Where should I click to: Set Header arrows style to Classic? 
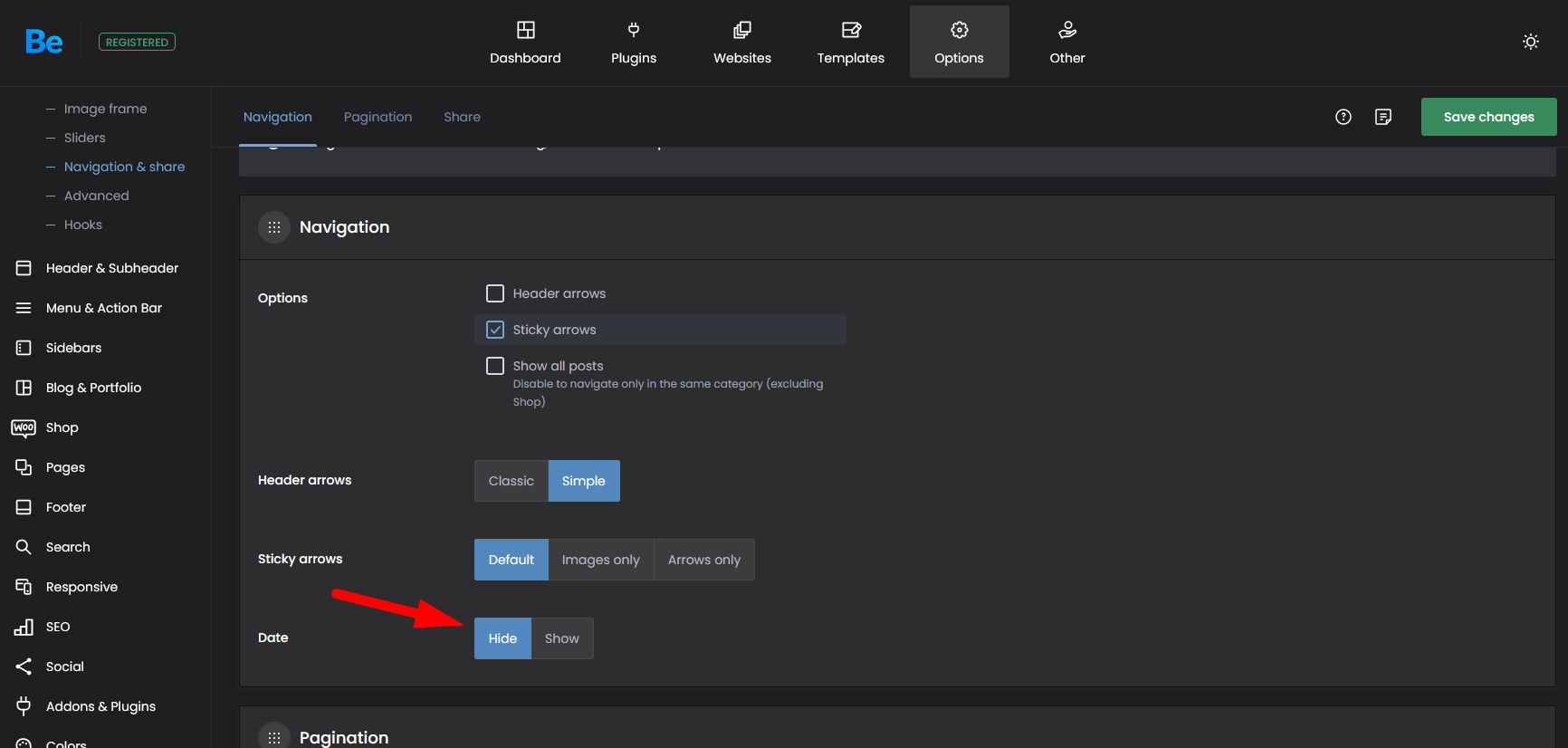click(x=512, y=481)
